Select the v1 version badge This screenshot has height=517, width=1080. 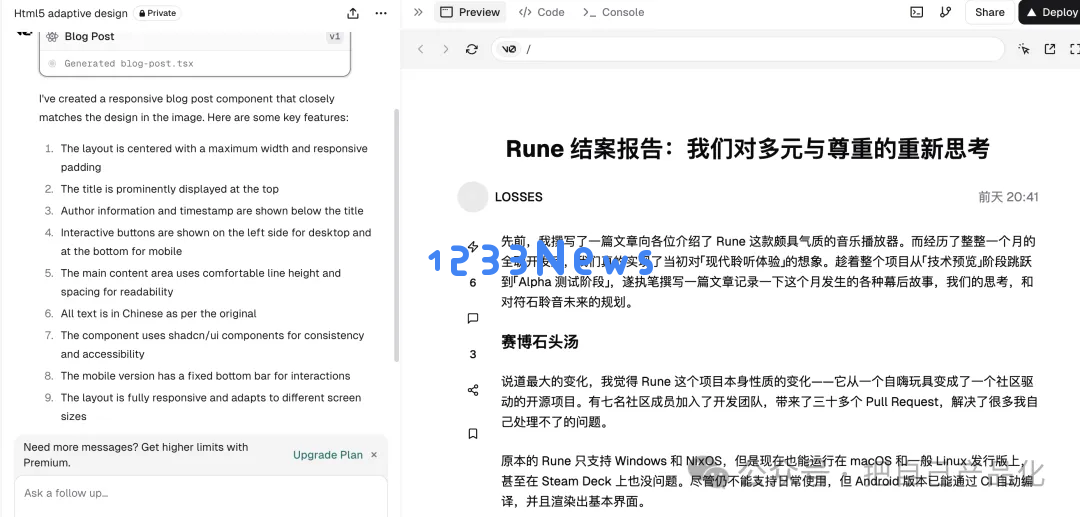(335, 36)
